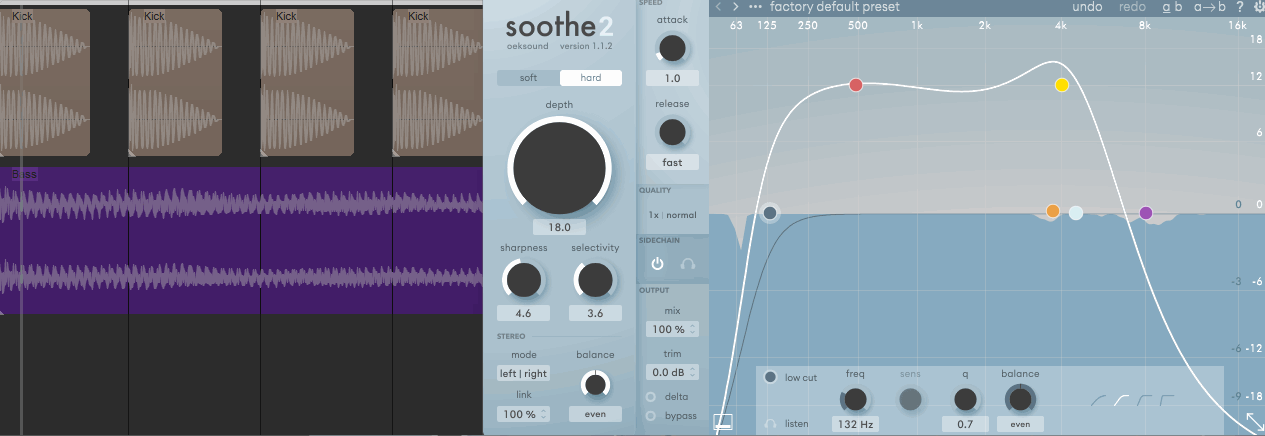Image resolution: width=1265 pixels, height=436 pixels.
Task: Click the sharpness knob
Action: coord(523,280)
